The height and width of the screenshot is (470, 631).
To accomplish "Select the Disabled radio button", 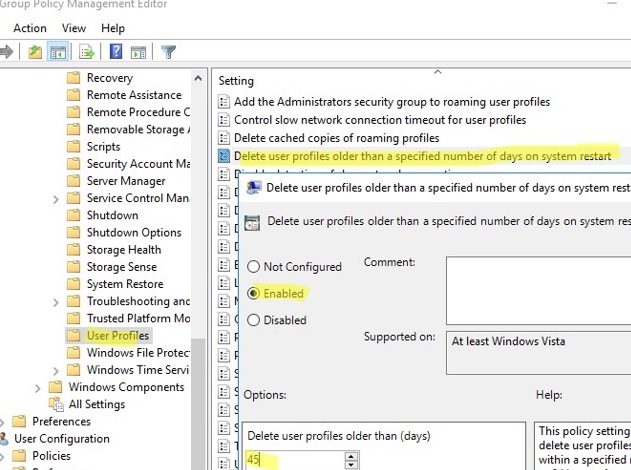I will 253,320.
